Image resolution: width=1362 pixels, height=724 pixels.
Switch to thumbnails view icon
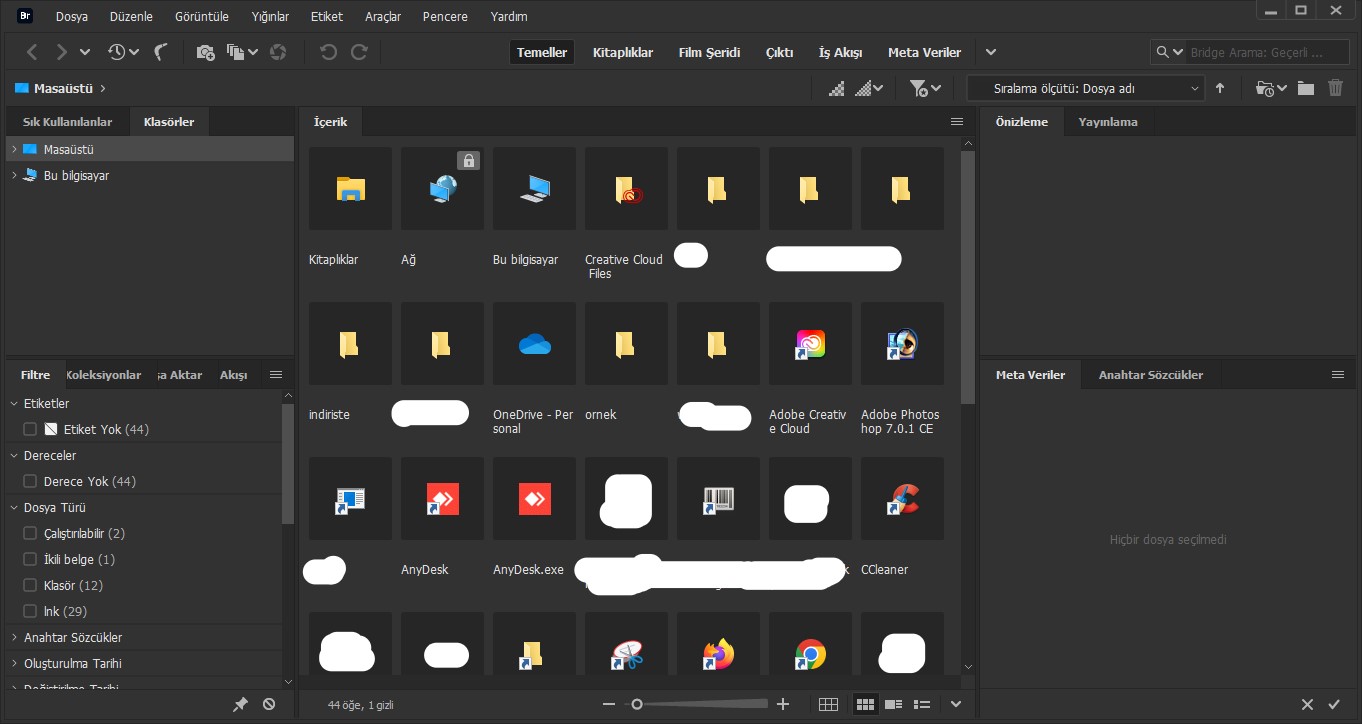pyautogui.click(x=866, y=704)
